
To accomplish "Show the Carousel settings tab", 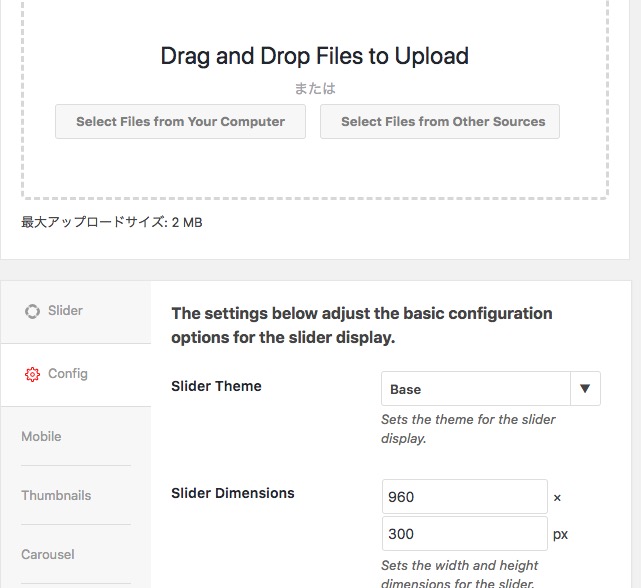I will click(48, 554).
